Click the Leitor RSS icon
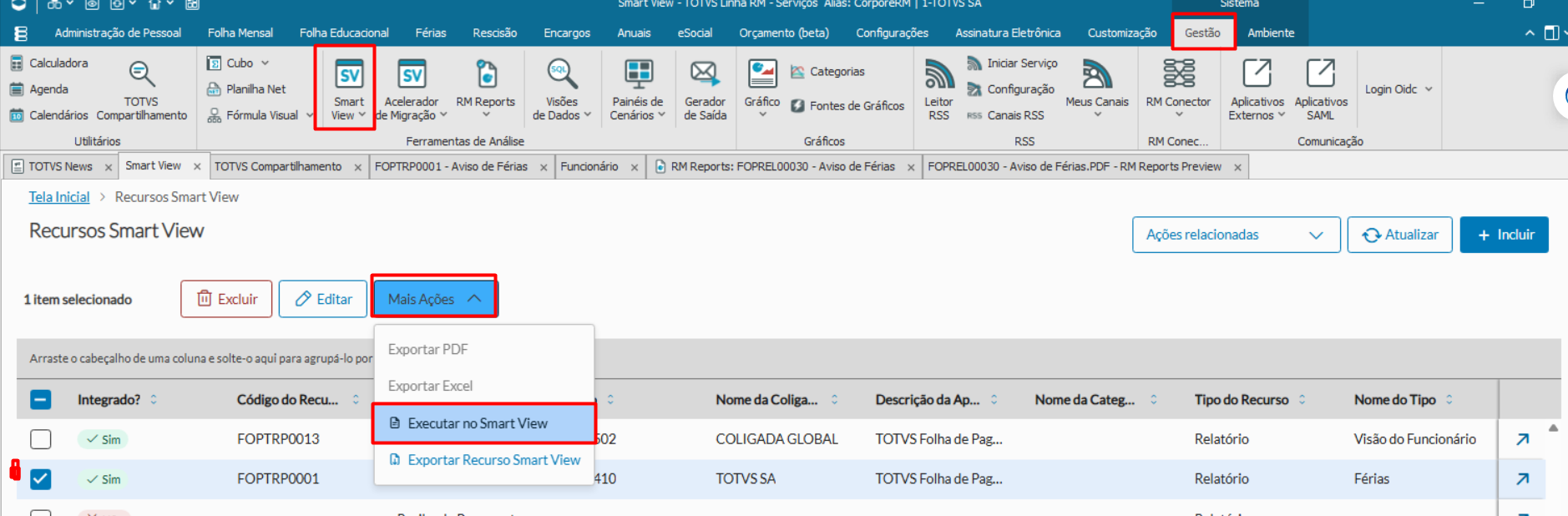Image resolution: width=1568 pixels, height=516 pixels. (939, 74)
